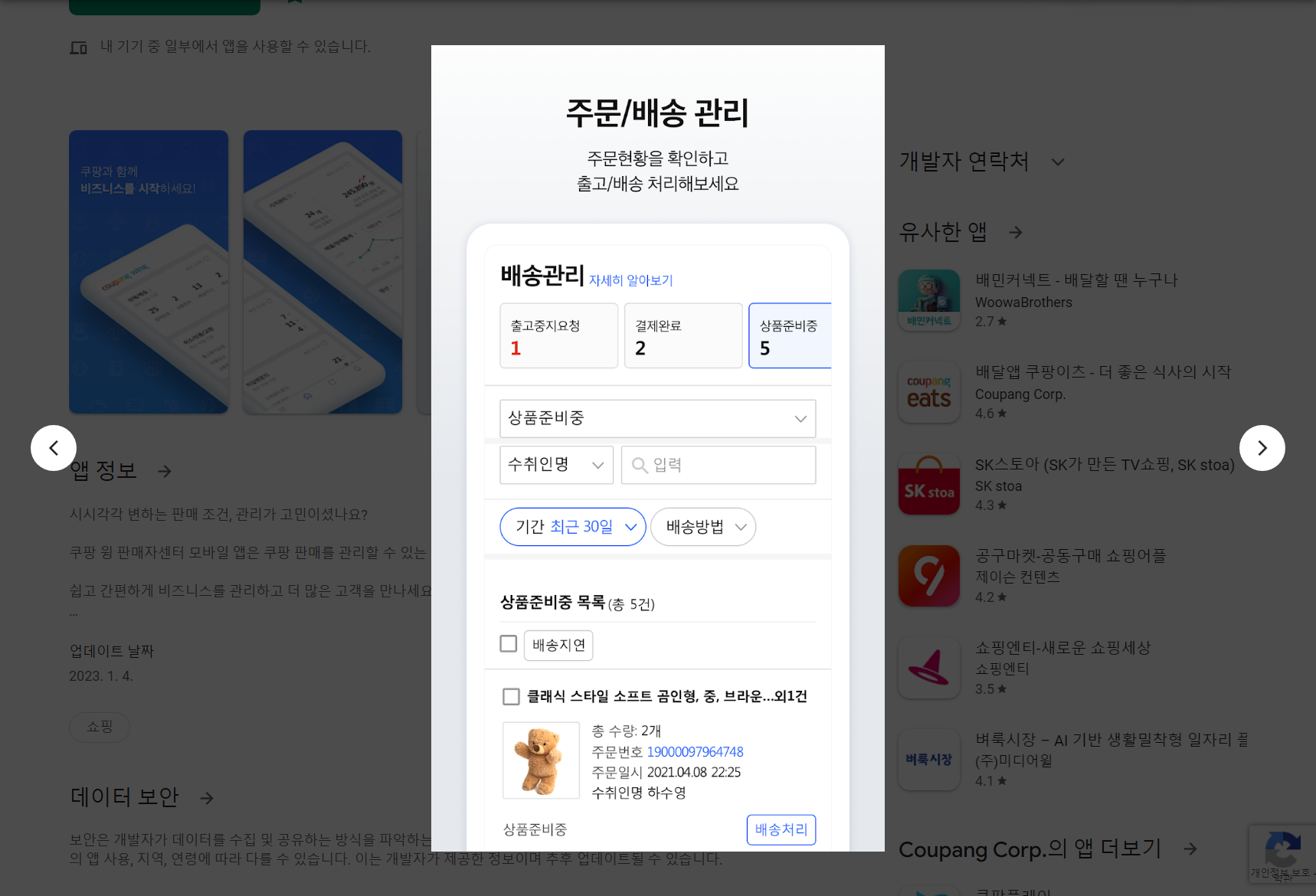Screen dimensions: 1316x896
Task: Select the 출고중지요청 tab
Action: coord(558,335)
